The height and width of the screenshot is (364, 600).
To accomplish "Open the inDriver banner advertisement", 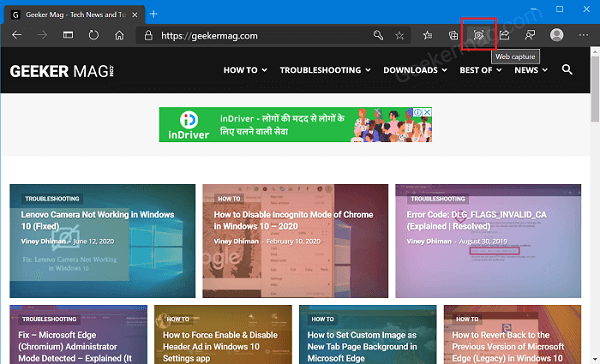I will (295, 124).
